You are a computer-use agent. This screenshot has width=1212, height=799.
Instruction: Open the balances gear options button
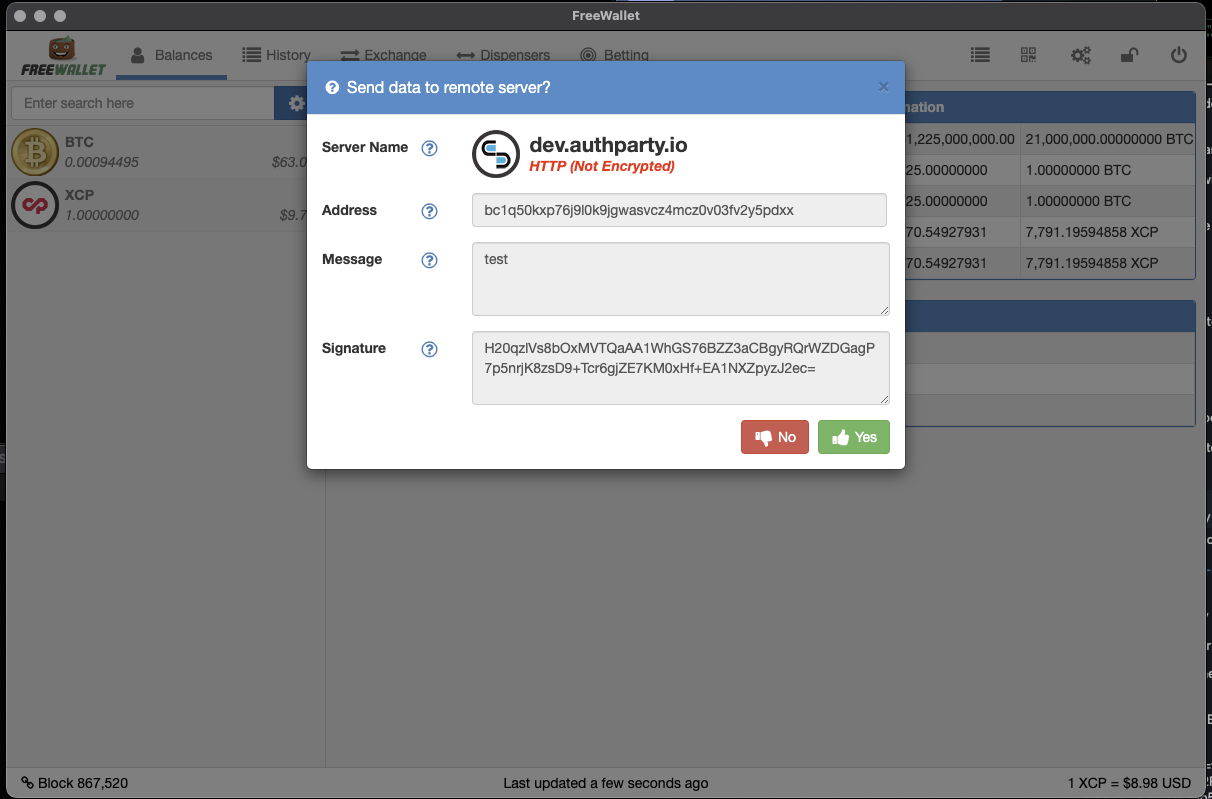pos(296,103)
